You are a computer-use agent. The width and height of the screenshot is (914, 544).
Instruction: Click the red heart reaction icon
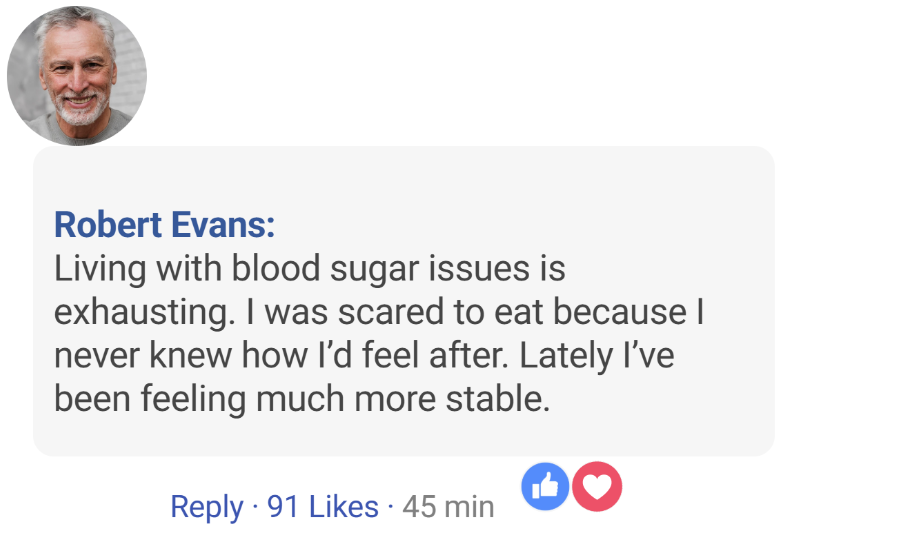click(597, 487)
